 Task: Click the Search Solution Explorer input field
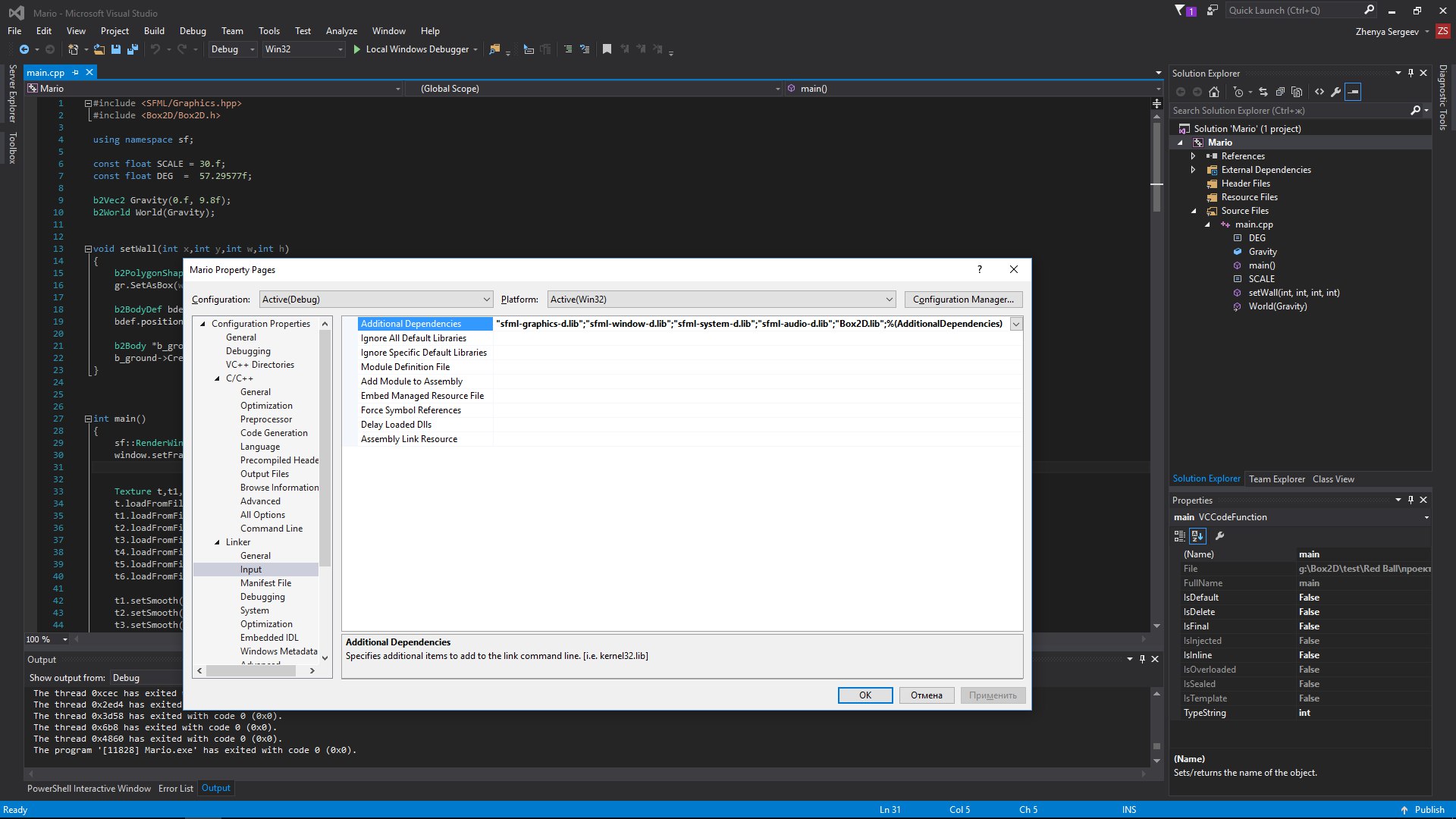[x=1288, y=111]
